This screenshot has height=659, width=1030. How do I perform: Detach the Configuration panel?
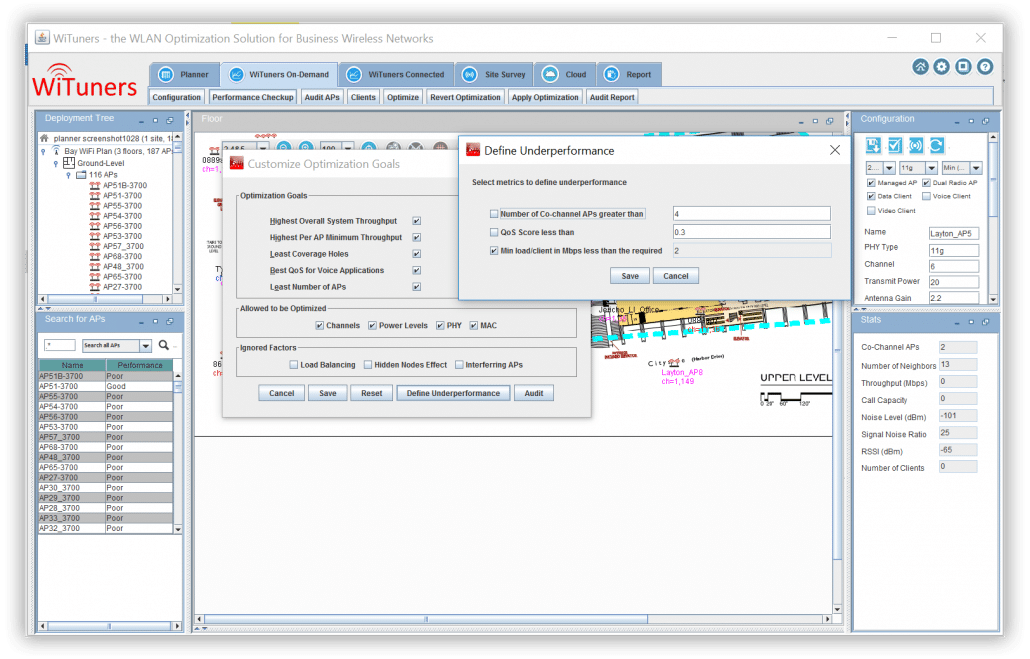point(985,122)
